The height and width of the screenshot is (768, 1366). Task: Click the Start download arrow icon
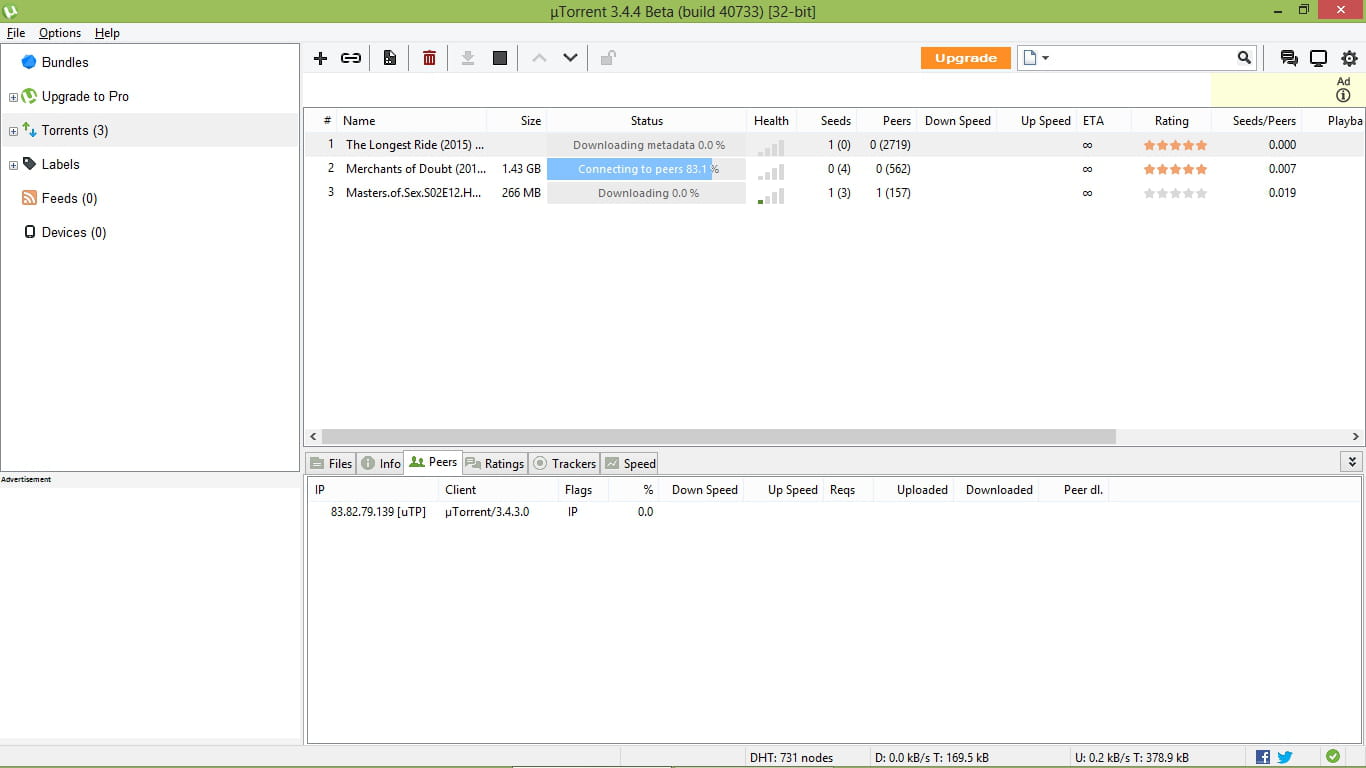point(467,58)
